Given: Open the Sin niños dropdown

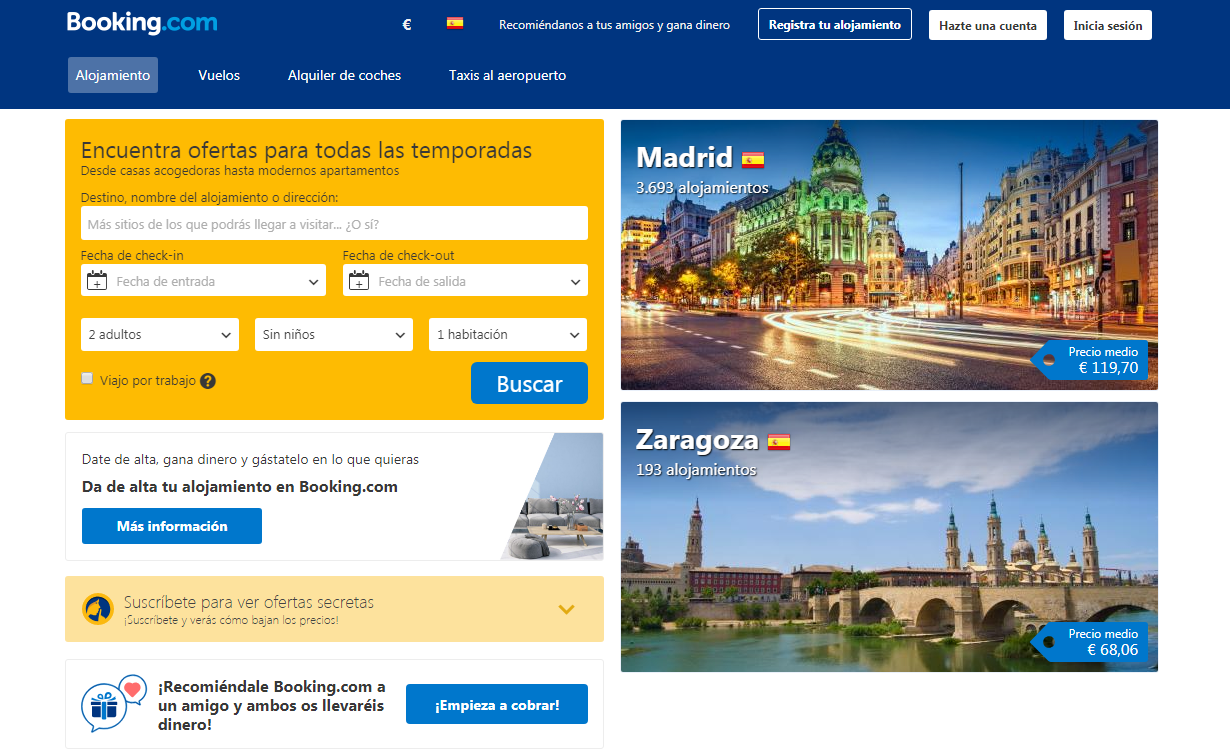Looking at the screenshot, I should tap(334, 335).
